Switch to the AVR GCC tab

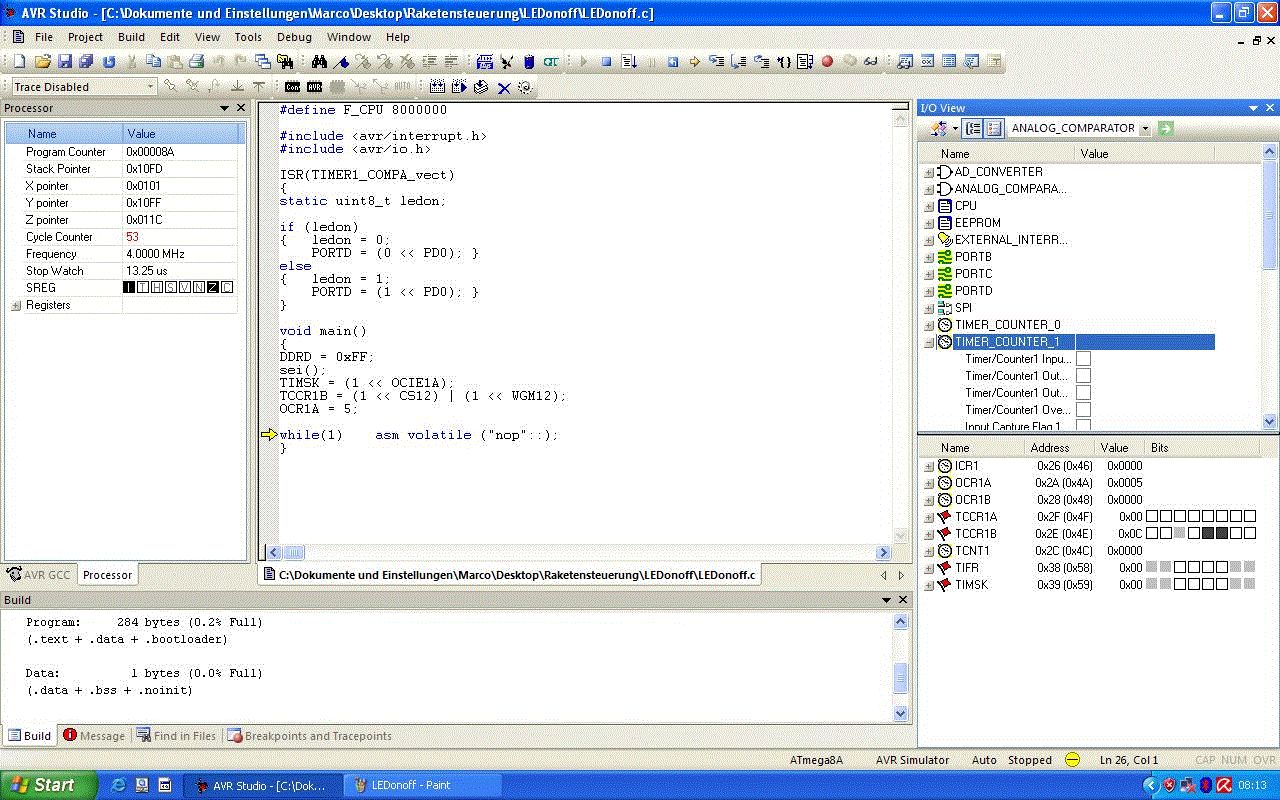coord(40,575)
